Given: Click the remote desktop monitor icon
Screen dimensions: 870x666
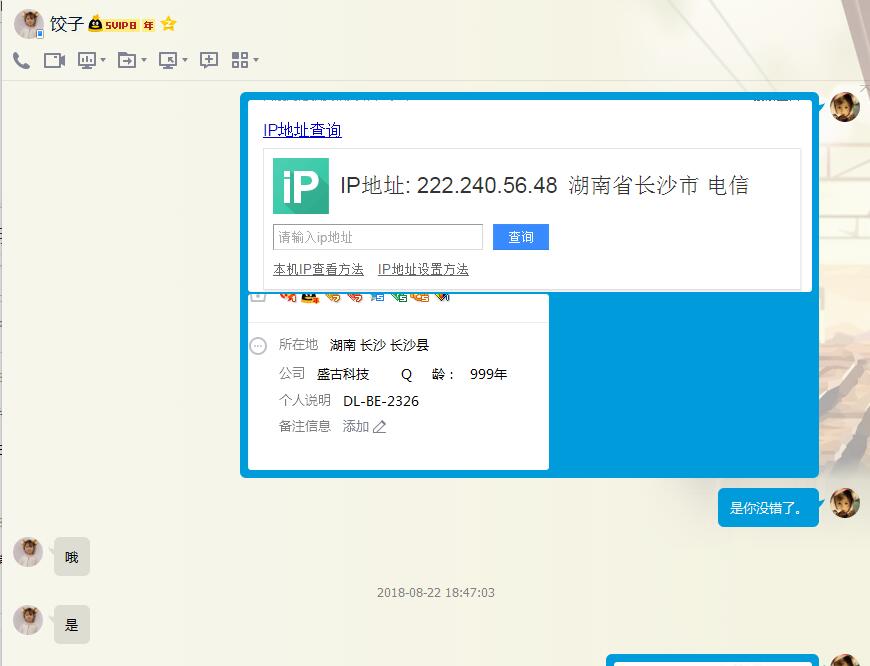Looking at the screenshot, I should pos(167,60).
